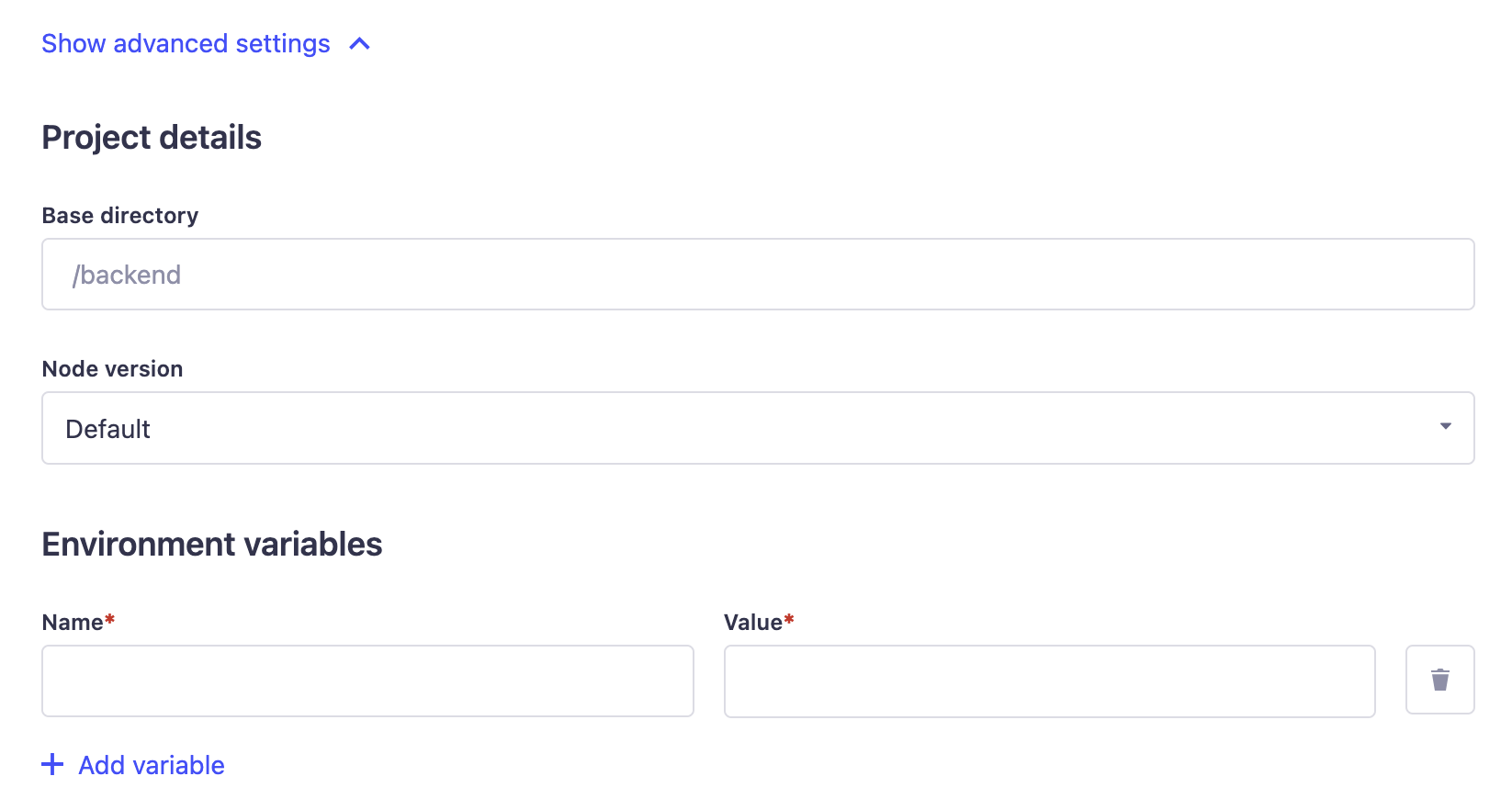Select the /backend placeholder field

(x=367, y=274)
